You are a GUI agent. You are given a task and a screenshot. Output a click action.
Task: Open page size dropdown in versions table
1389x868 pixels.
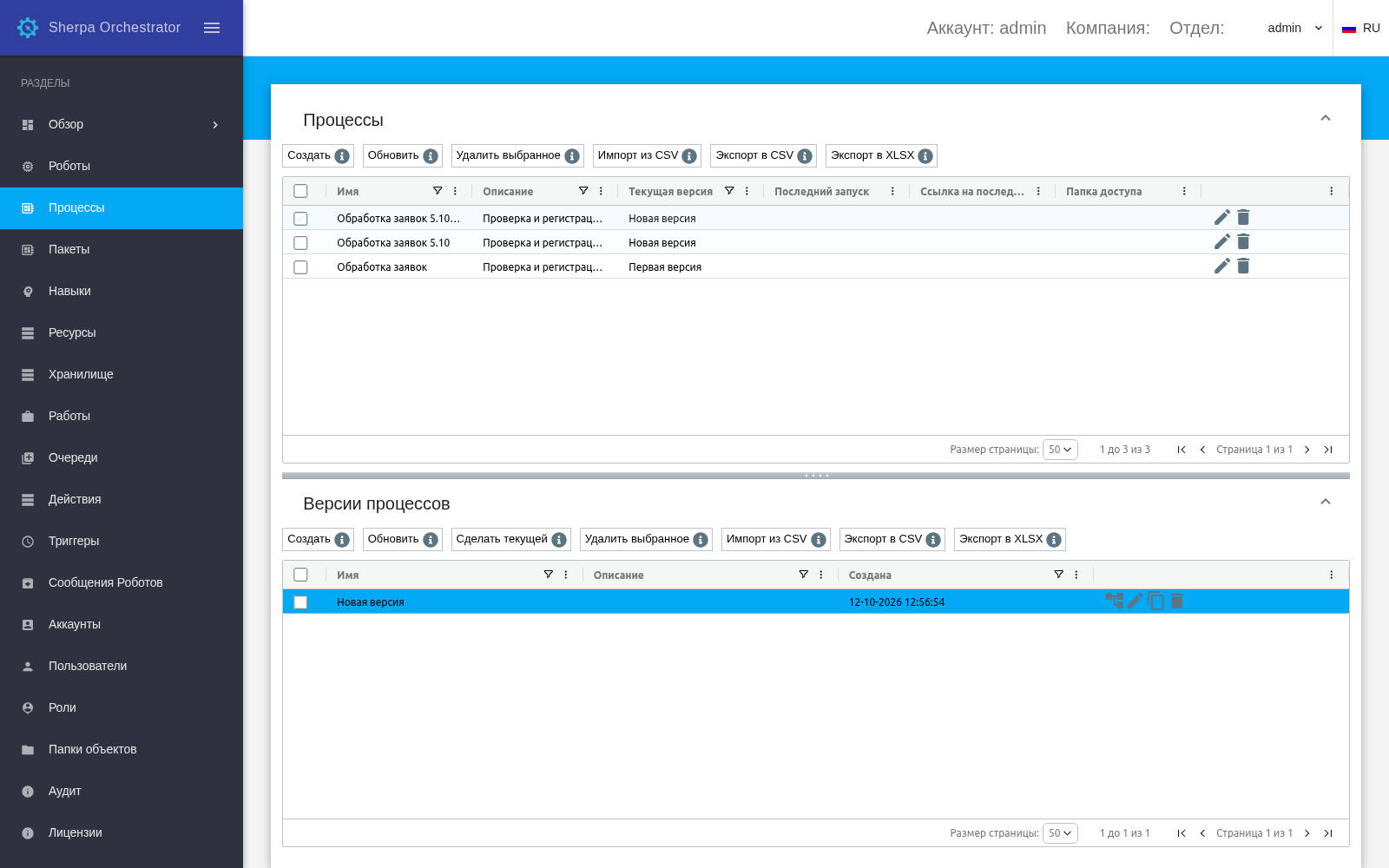1060,833
